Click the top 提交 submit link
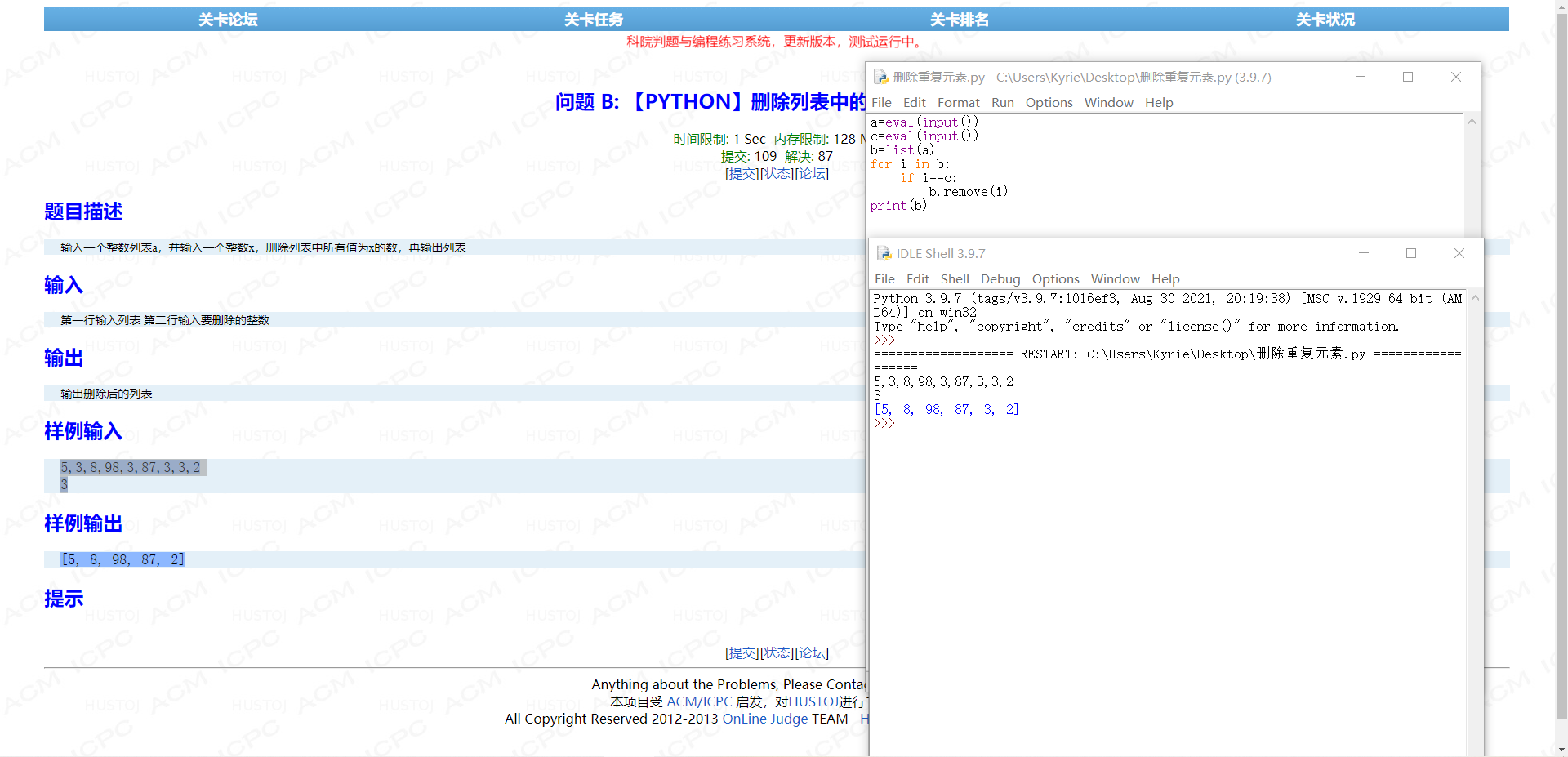The height and width of the screenshot is (757, 1568). 742,174
